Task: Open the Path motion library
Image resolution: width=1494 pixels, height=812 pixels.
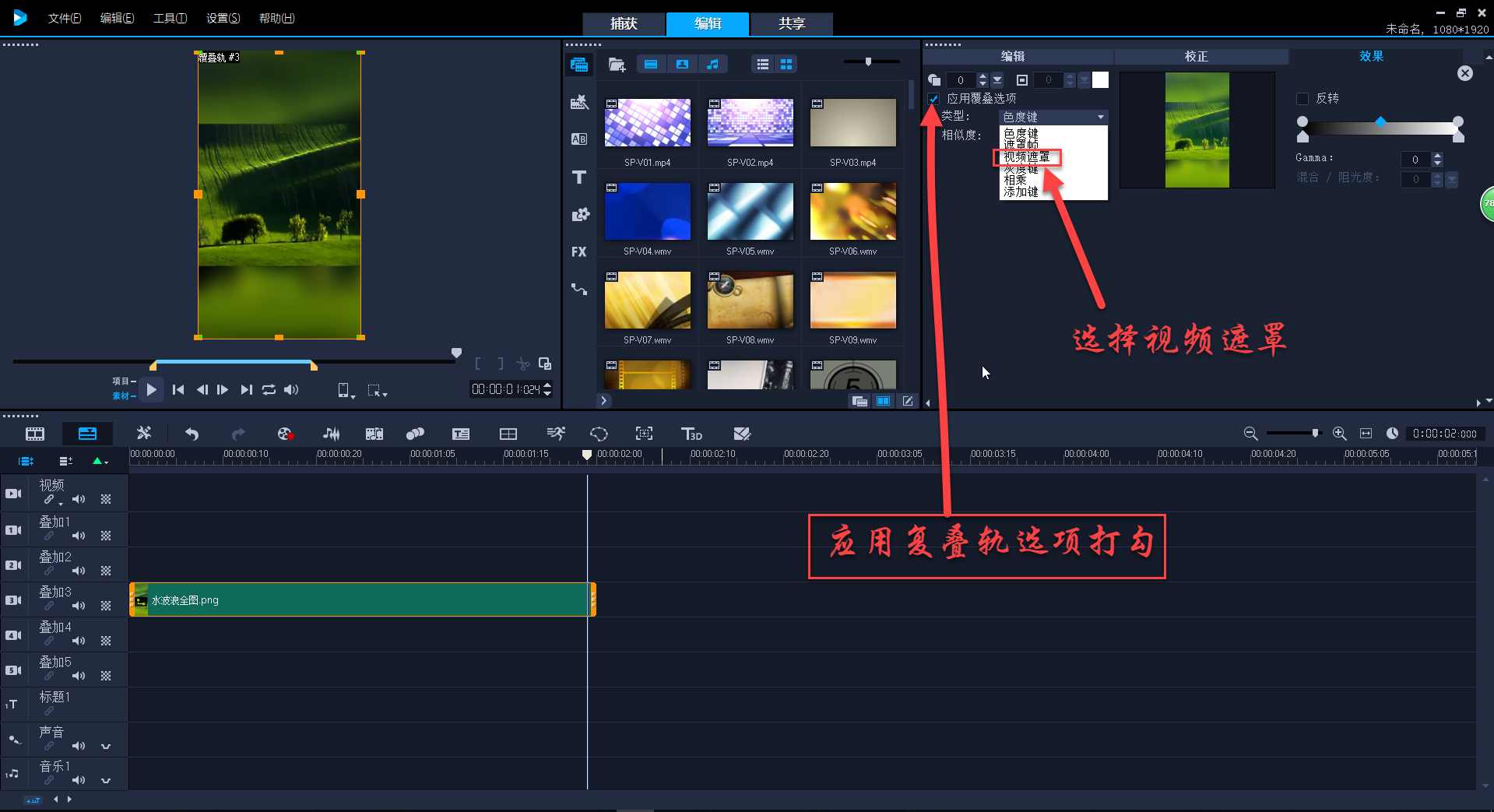Action: tap(579, 289)
